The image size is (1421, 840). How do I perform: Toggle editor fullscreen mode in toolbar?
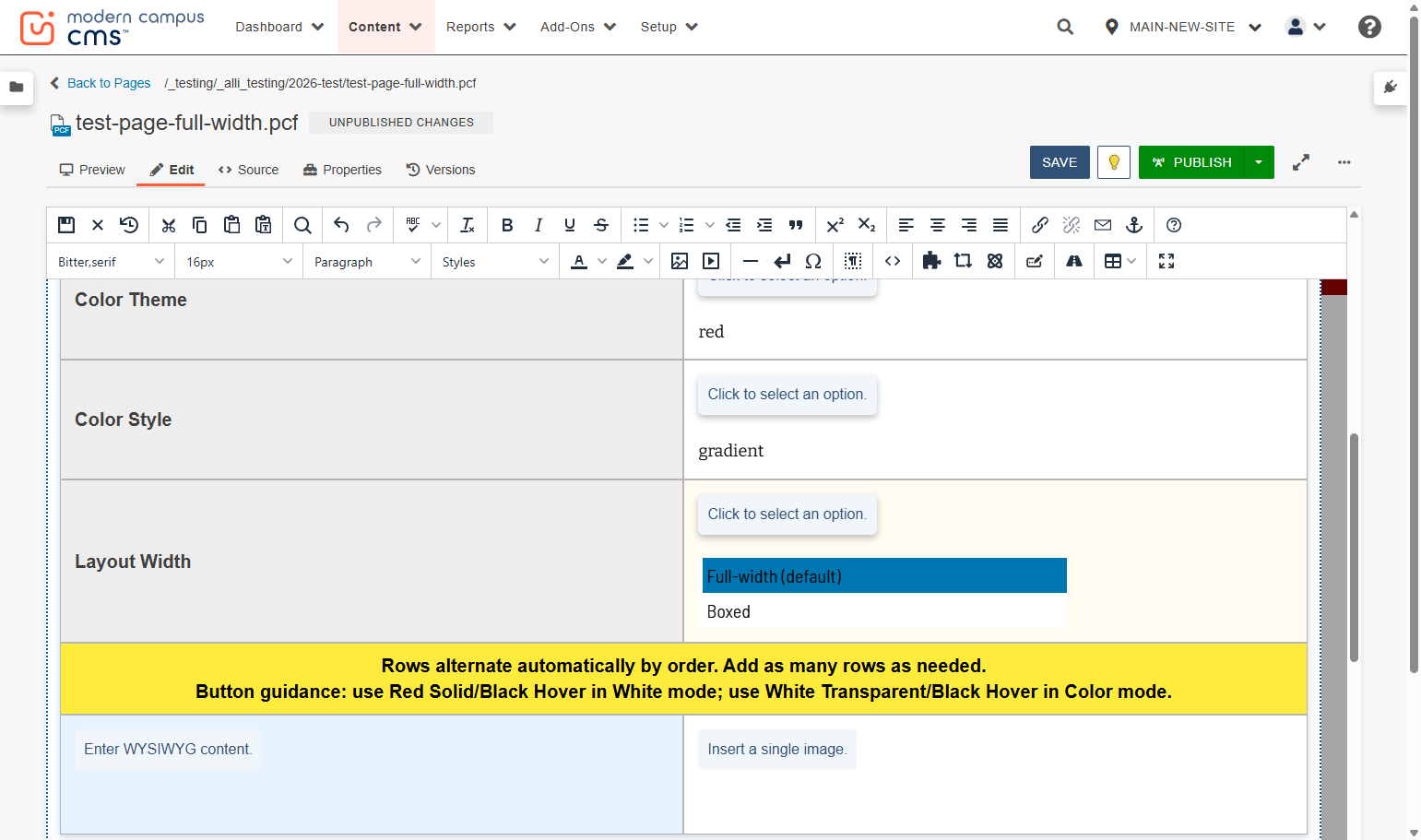1166,261
